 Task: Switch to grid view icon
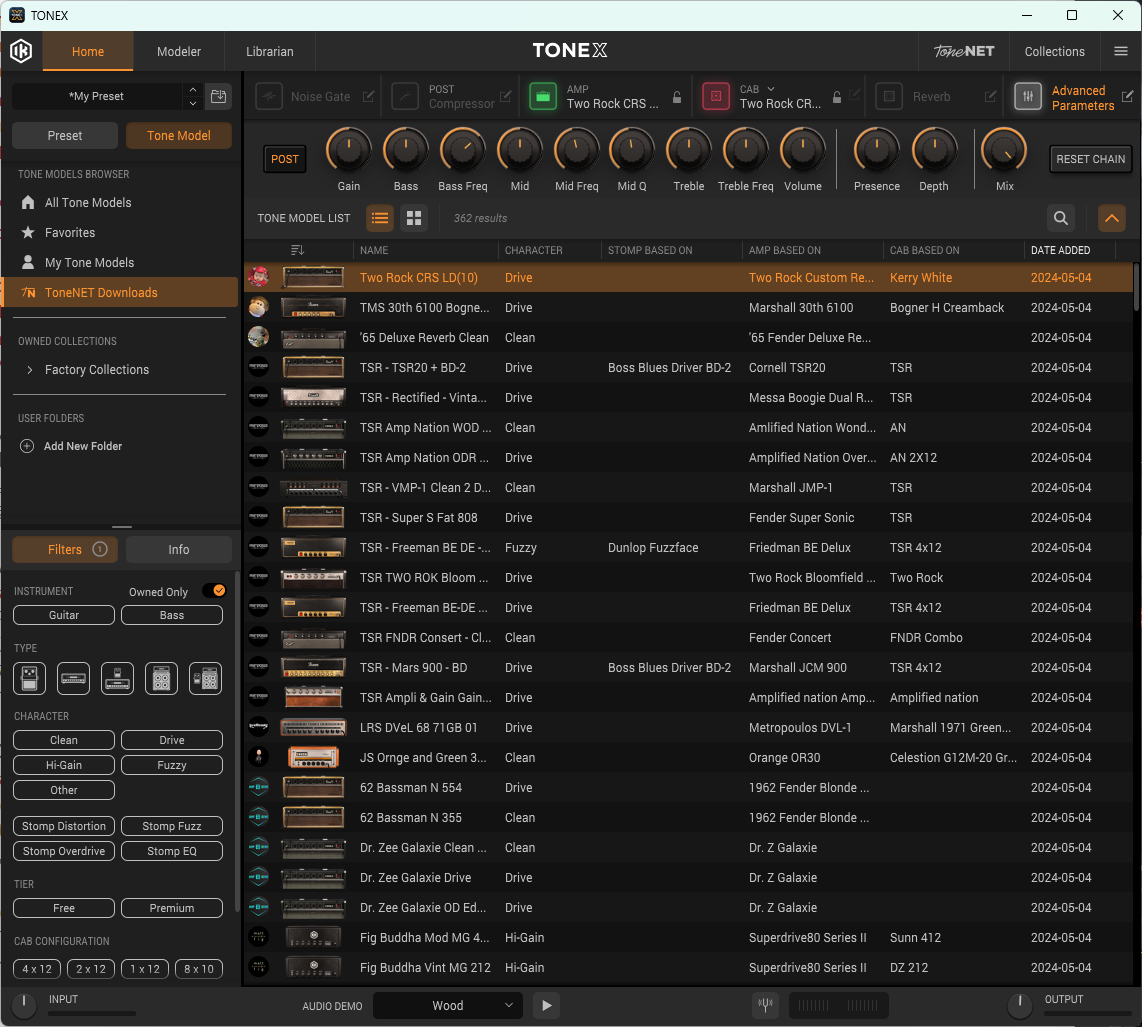point(414,218)
